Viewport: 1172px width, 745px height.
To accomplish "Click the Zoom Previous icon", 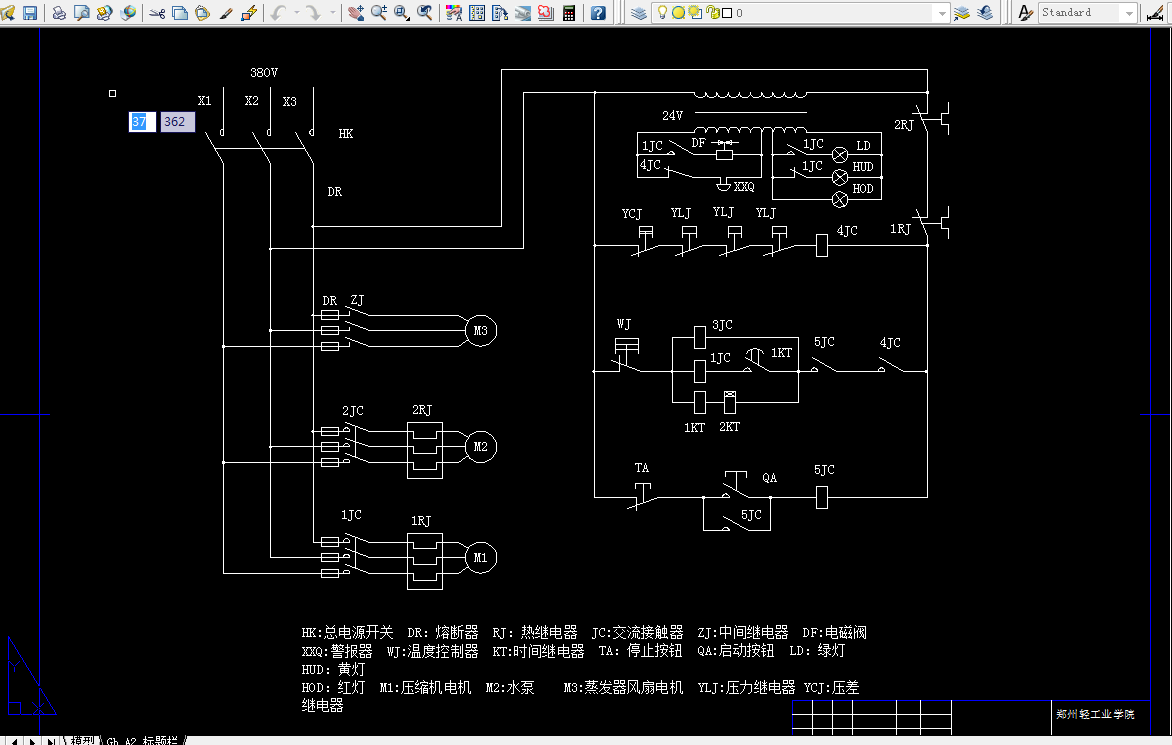I will pos(425,13).
